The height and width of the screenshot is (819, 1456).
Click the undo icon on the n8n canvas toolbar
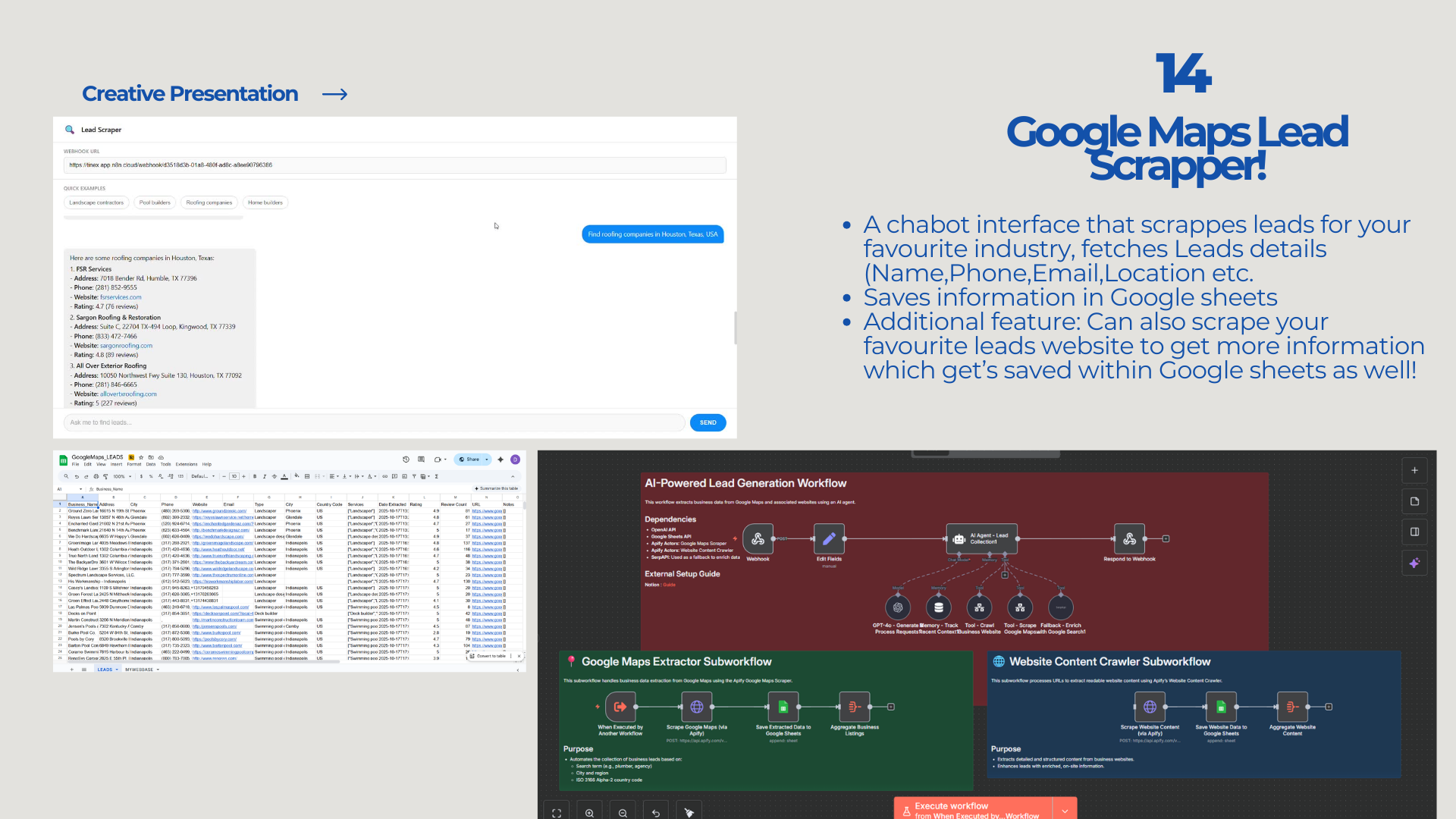(x=655, y=811)
